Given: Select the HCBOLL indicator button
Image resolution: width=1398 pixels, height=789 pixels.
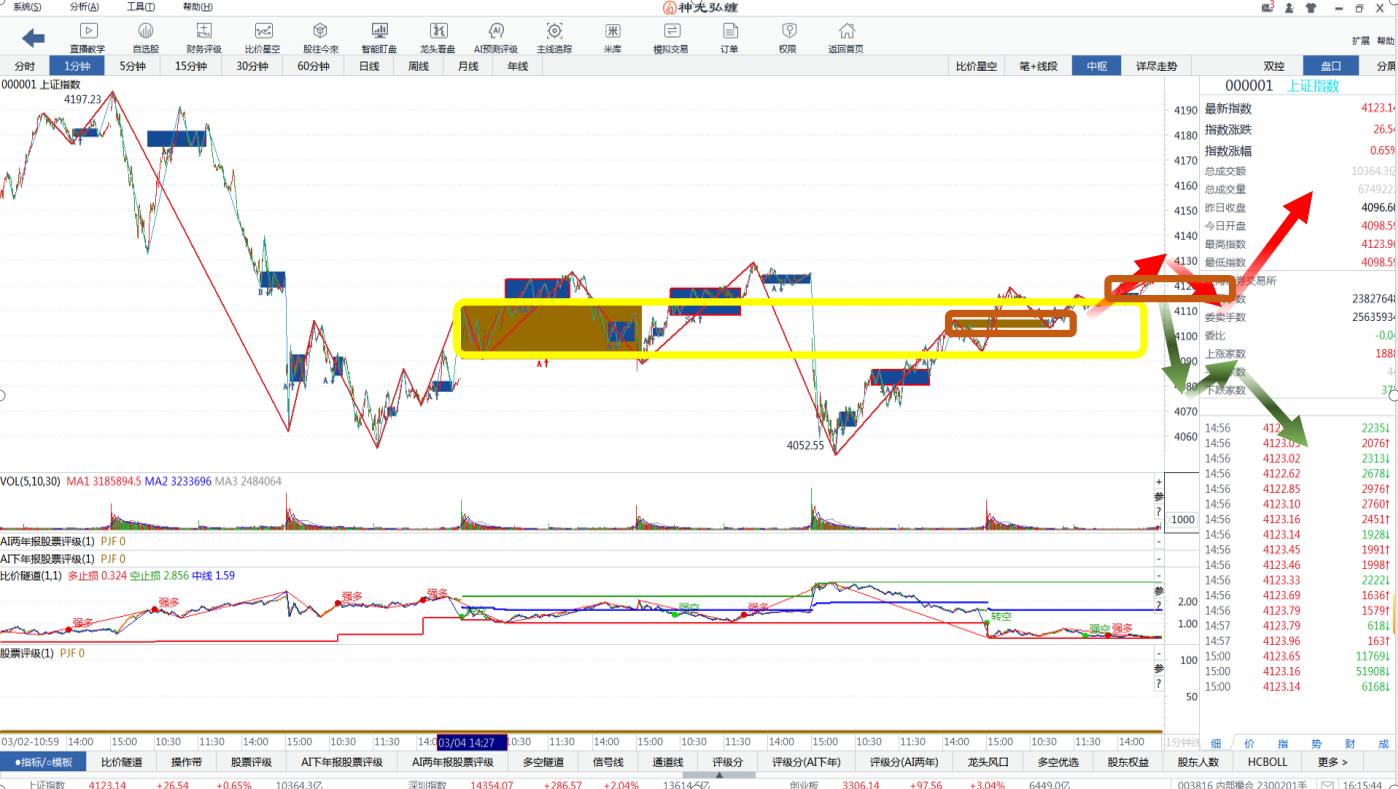Looking at the screenshot, I should point(1267,762).
